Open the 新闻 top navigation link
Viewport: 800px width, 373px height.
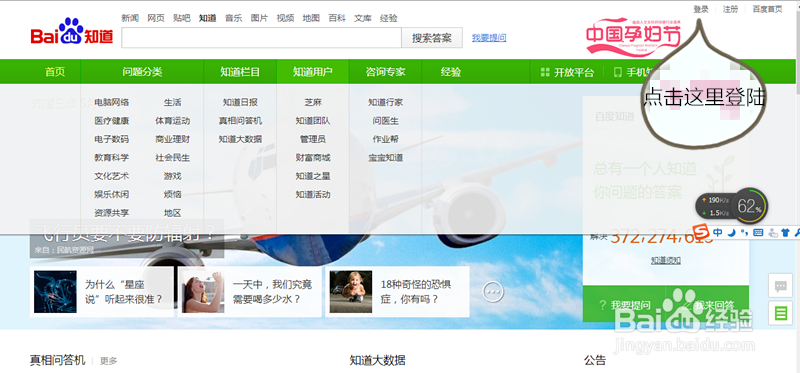pos(130,18)
